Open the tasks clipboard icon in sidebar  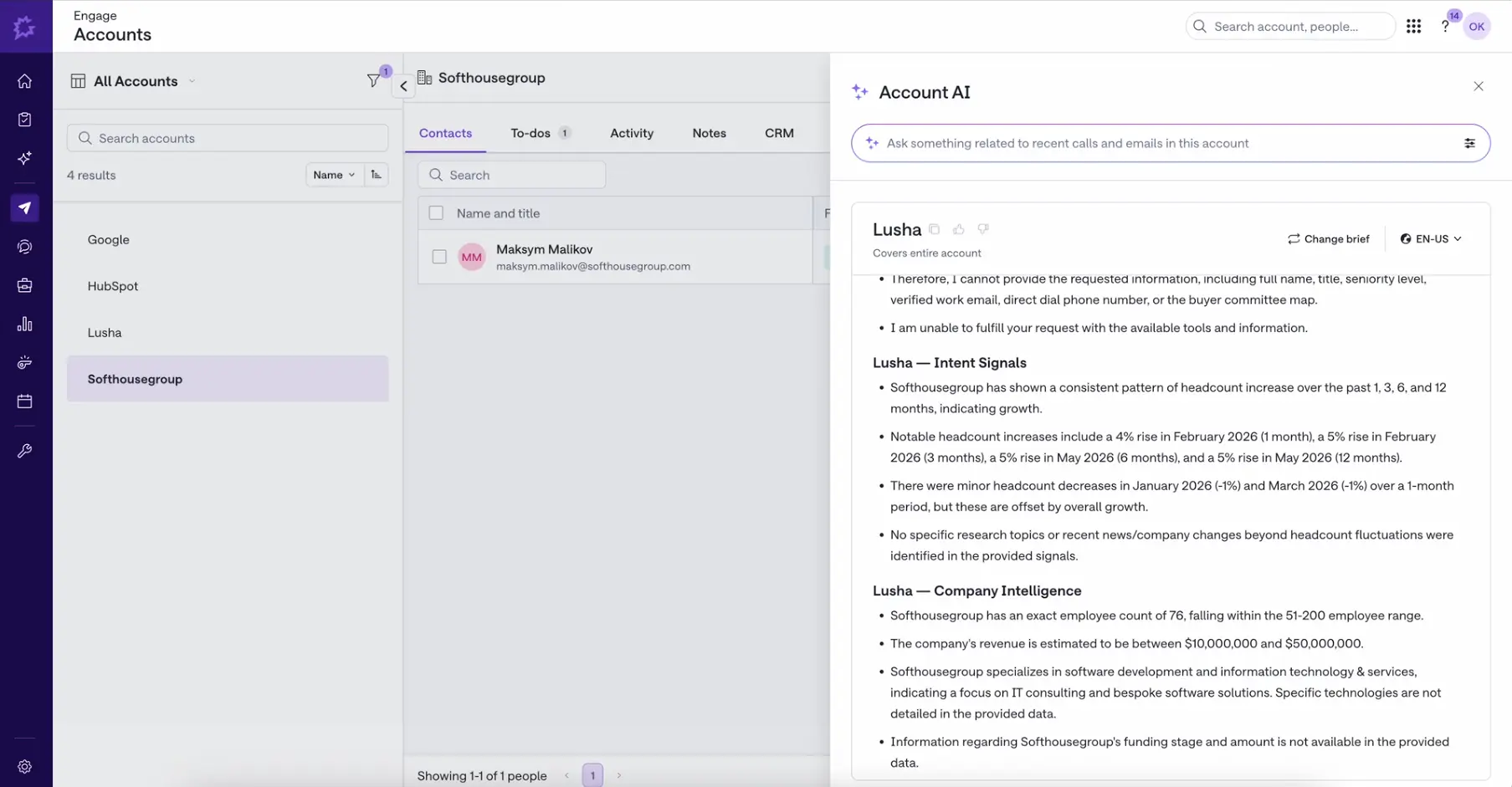pos(25,120)
